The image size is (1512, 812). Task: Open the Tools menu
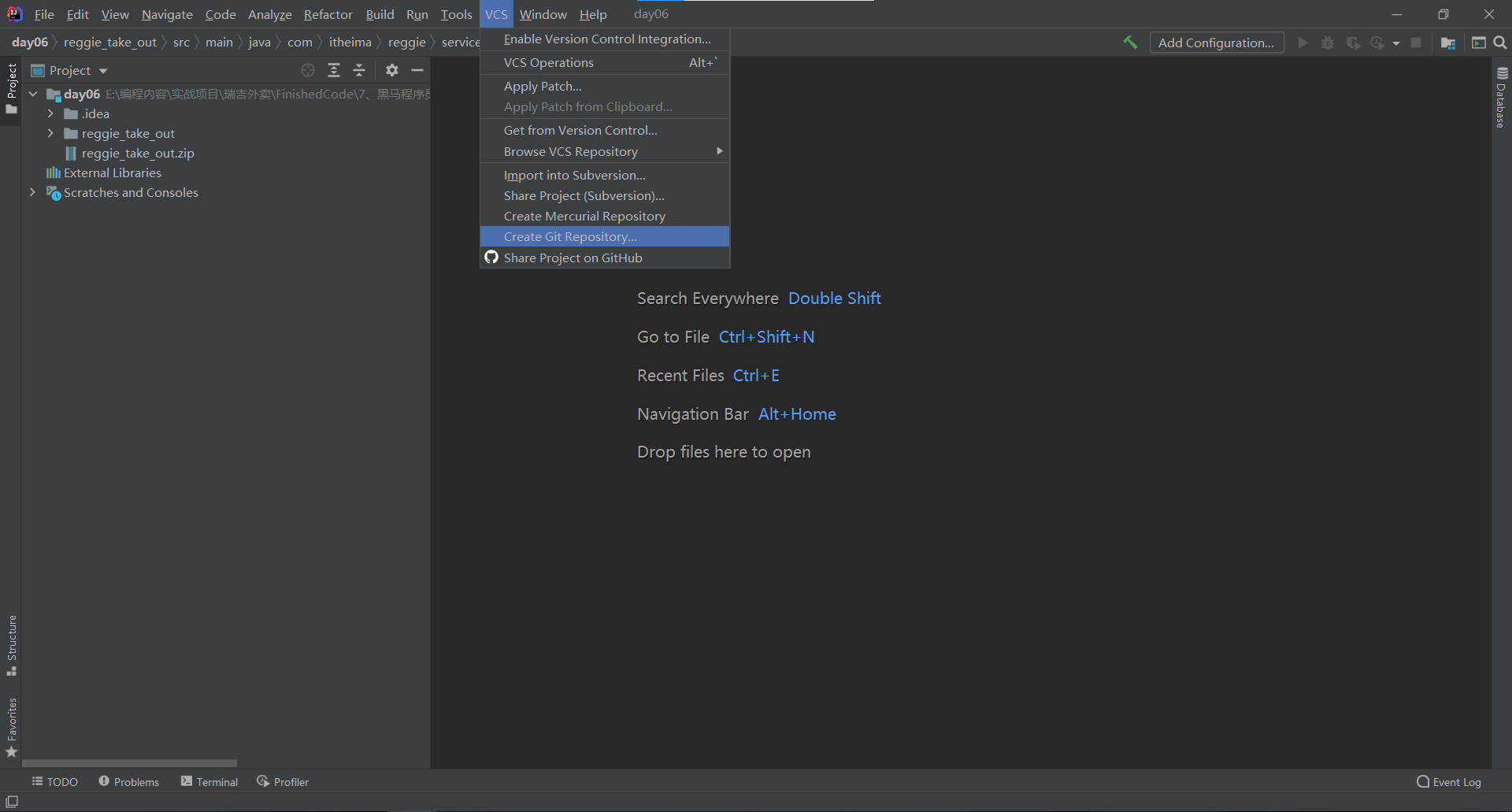(457, 14)
